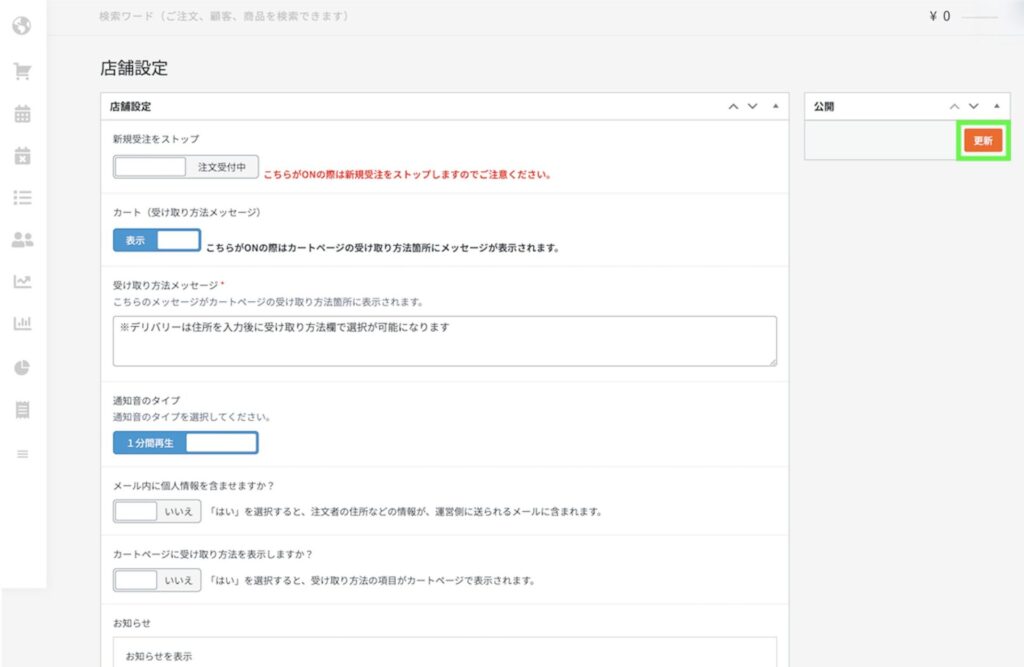
Task: Click the globe icon in the sidebar
Action: click(x=22, y=25)
